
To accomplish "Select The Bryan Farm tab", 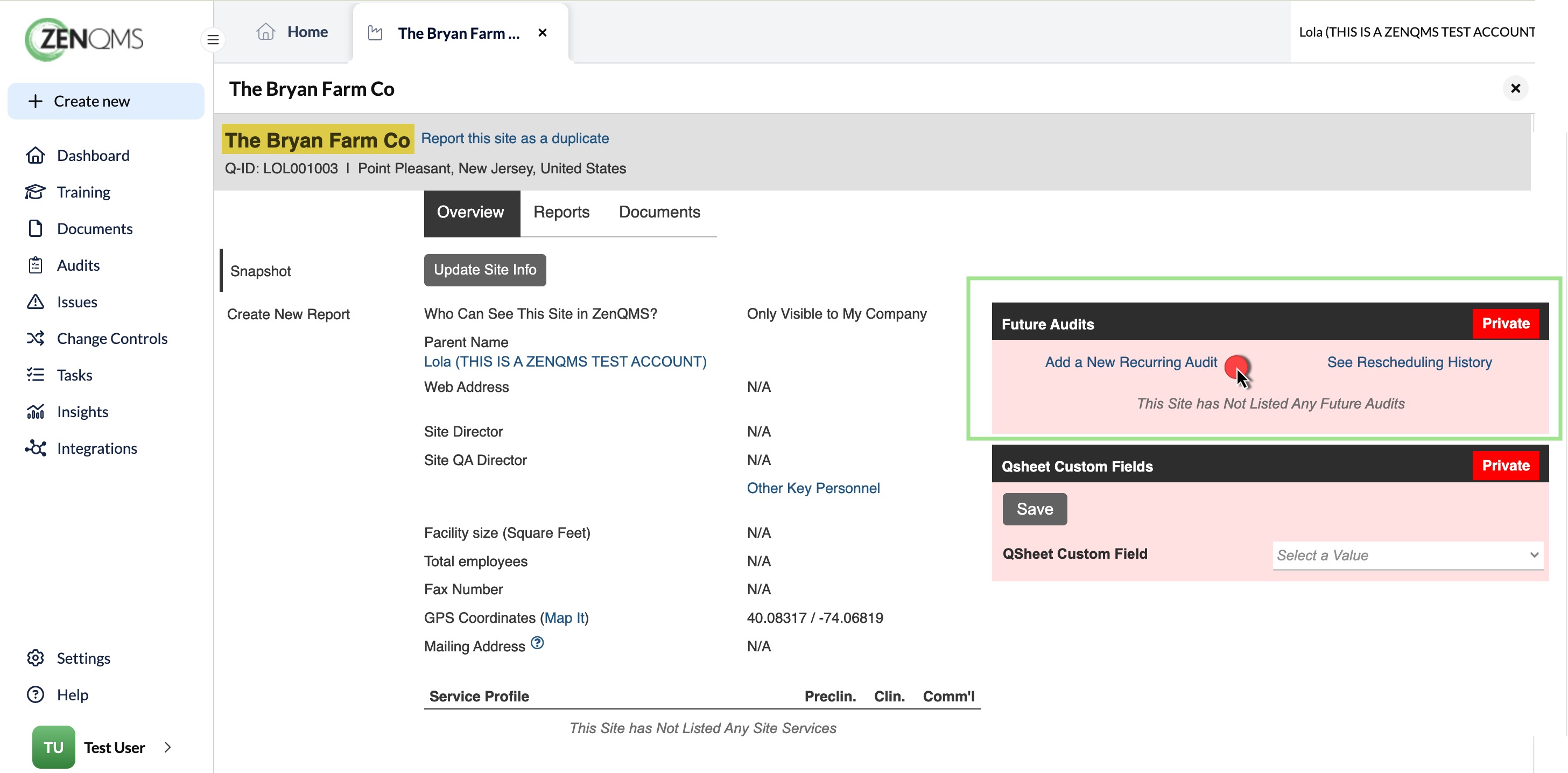I will click(x=460, y=33).
